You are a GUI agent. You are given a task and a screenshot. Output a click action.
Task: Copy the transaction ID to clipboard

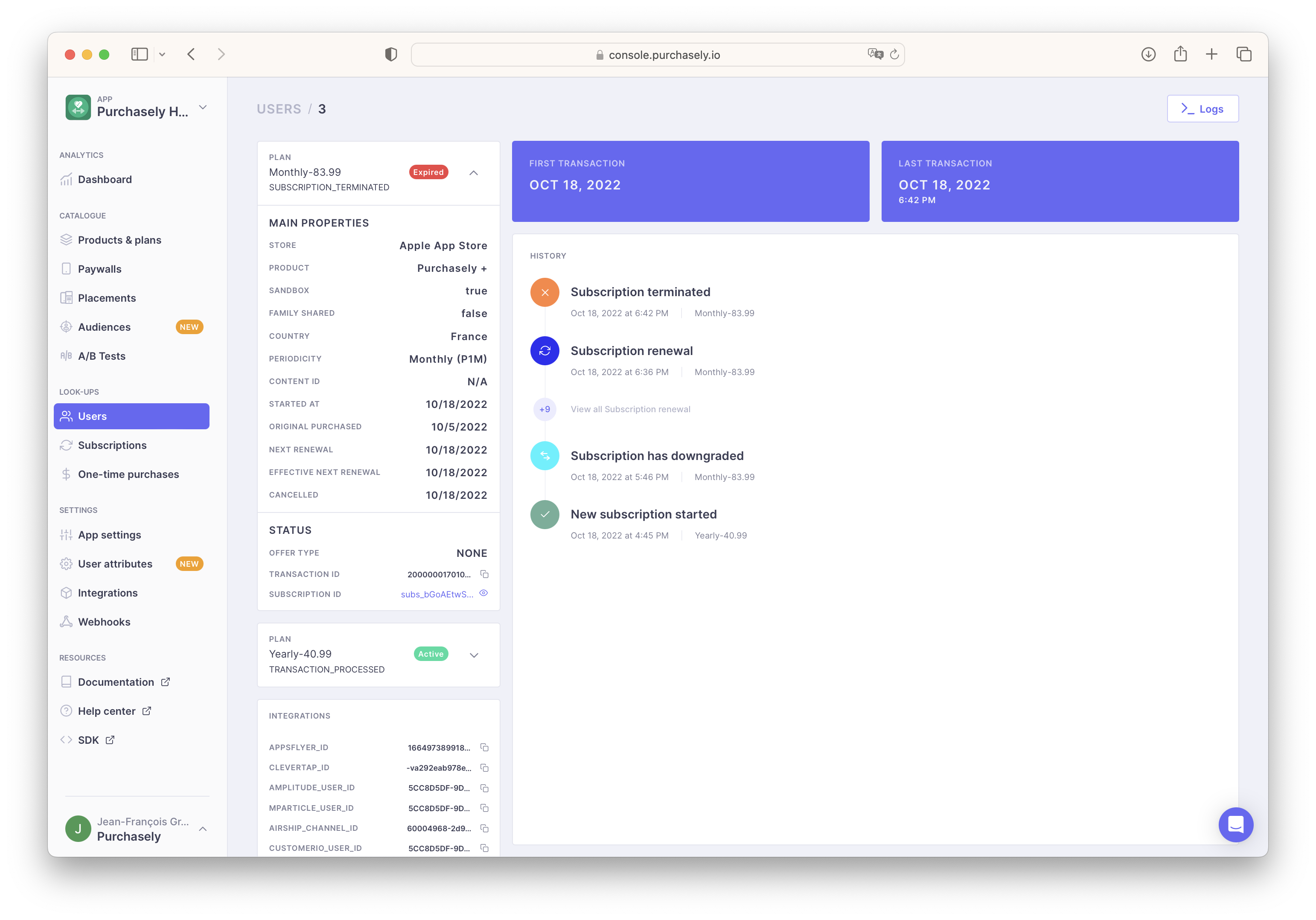coord(484,574)
